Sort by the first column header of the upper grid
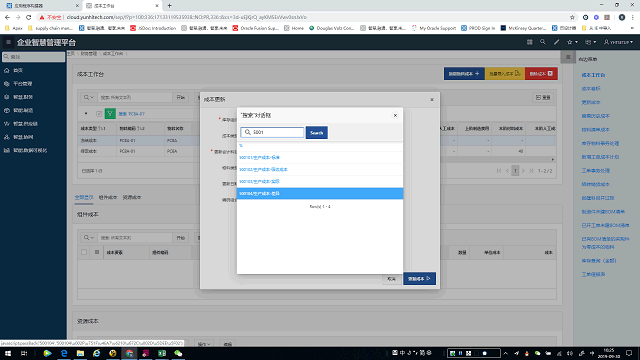This screenshot has width=640, height=360. pyautogui.click(x=93, y=129)
